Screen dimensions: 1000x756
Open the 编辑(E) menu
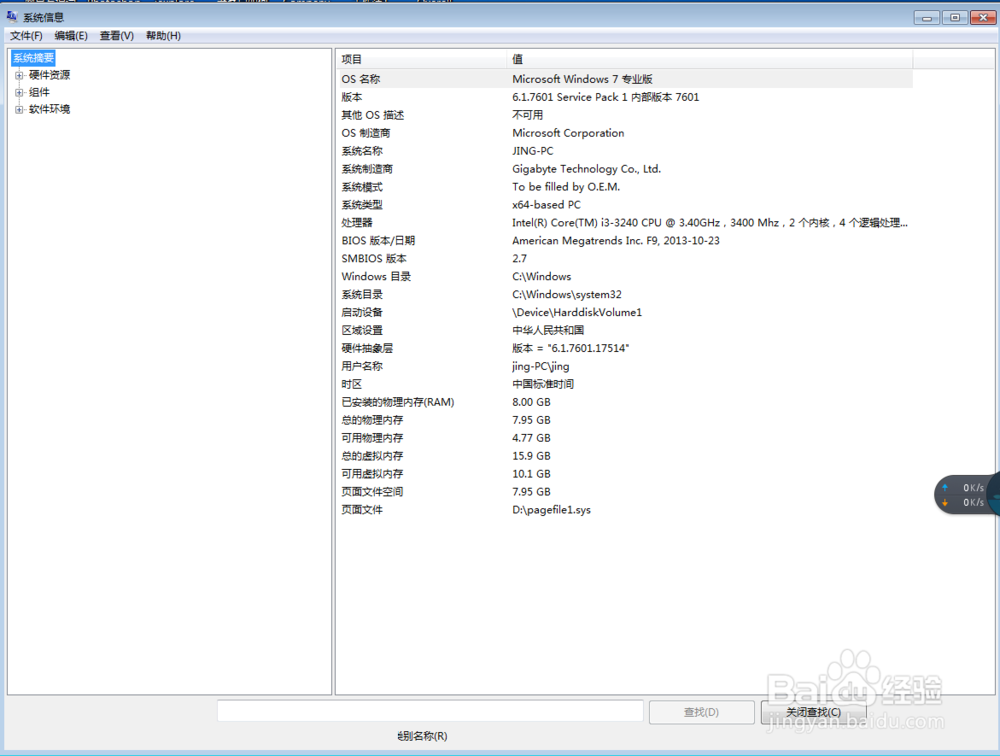(71, 36)
